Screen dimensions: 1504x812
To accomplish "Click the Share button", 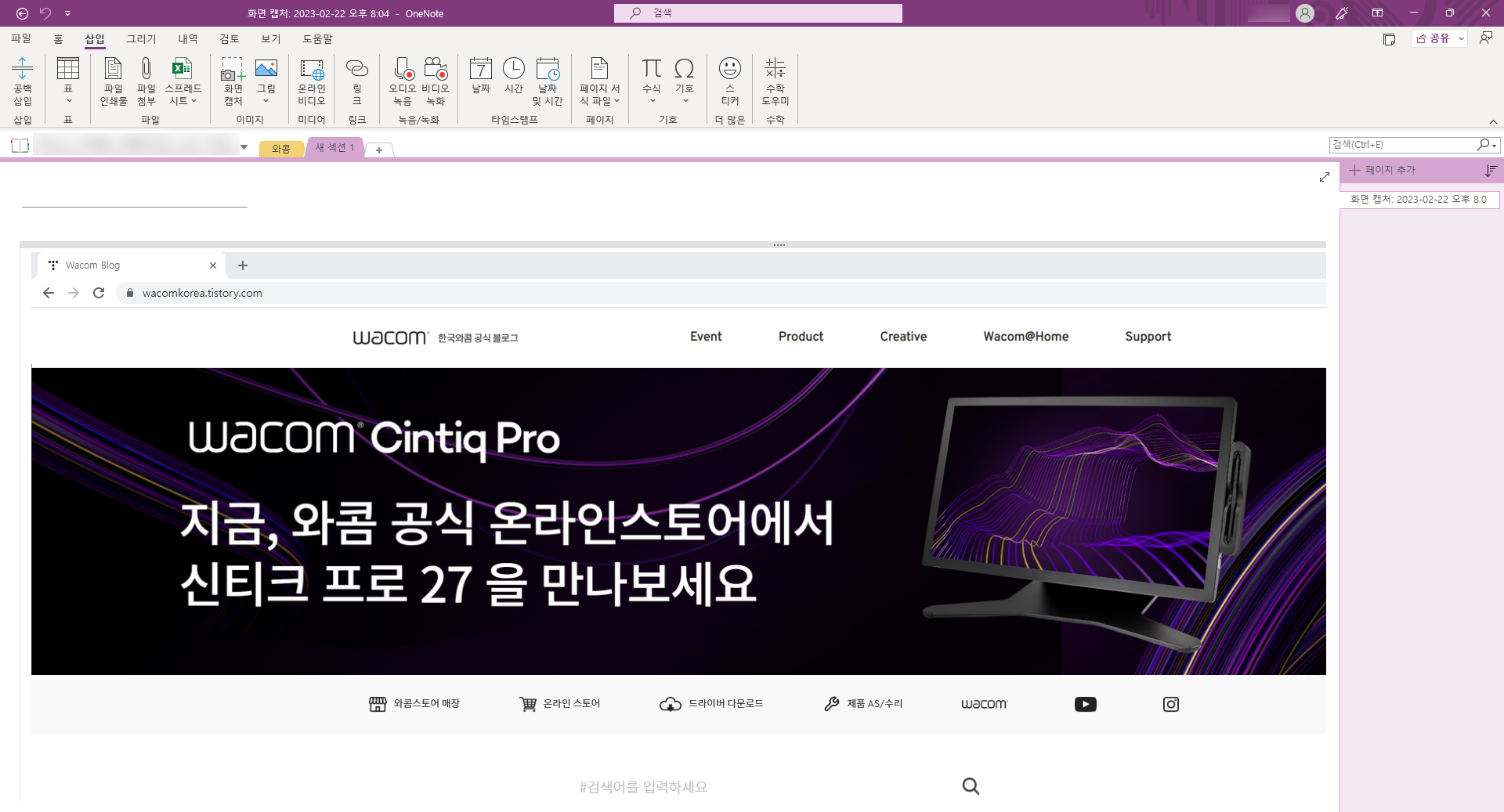I will tap(1433, 38).
